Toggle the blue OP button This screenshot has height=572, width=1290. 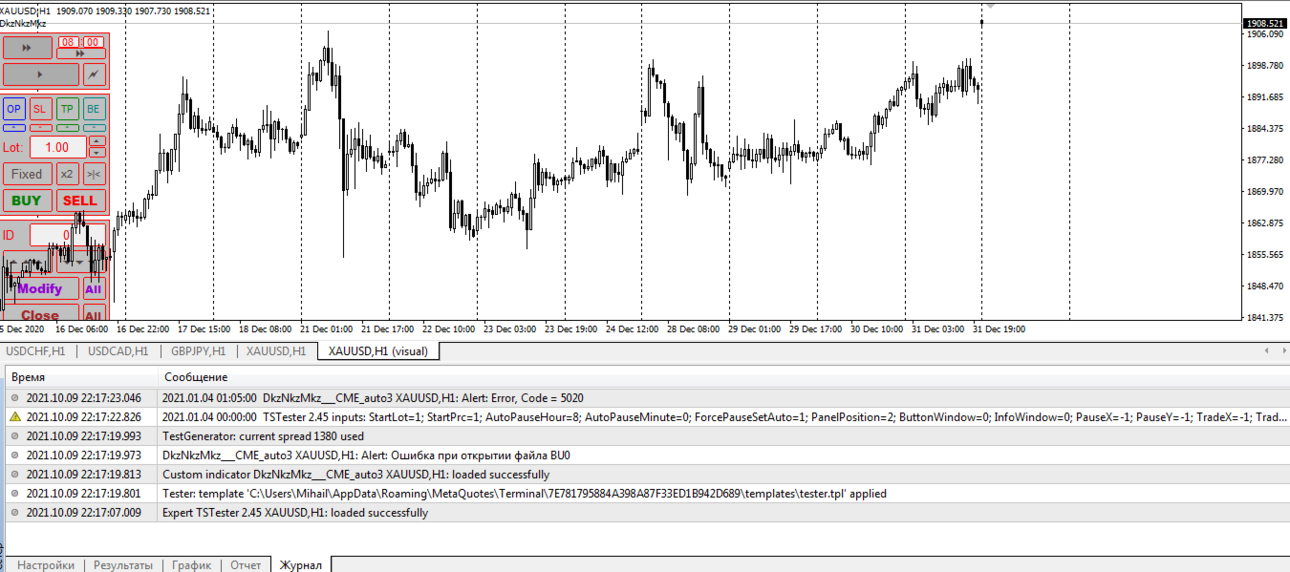14,109
